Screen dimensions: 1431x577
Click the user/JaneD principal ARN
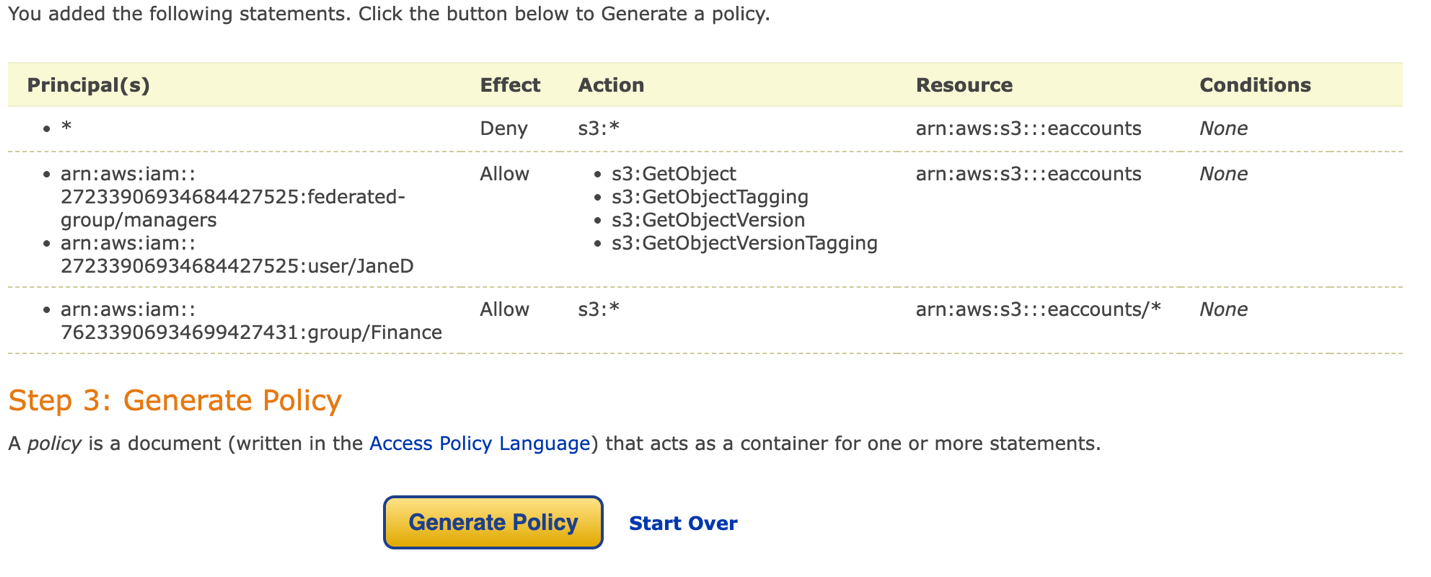237,255
